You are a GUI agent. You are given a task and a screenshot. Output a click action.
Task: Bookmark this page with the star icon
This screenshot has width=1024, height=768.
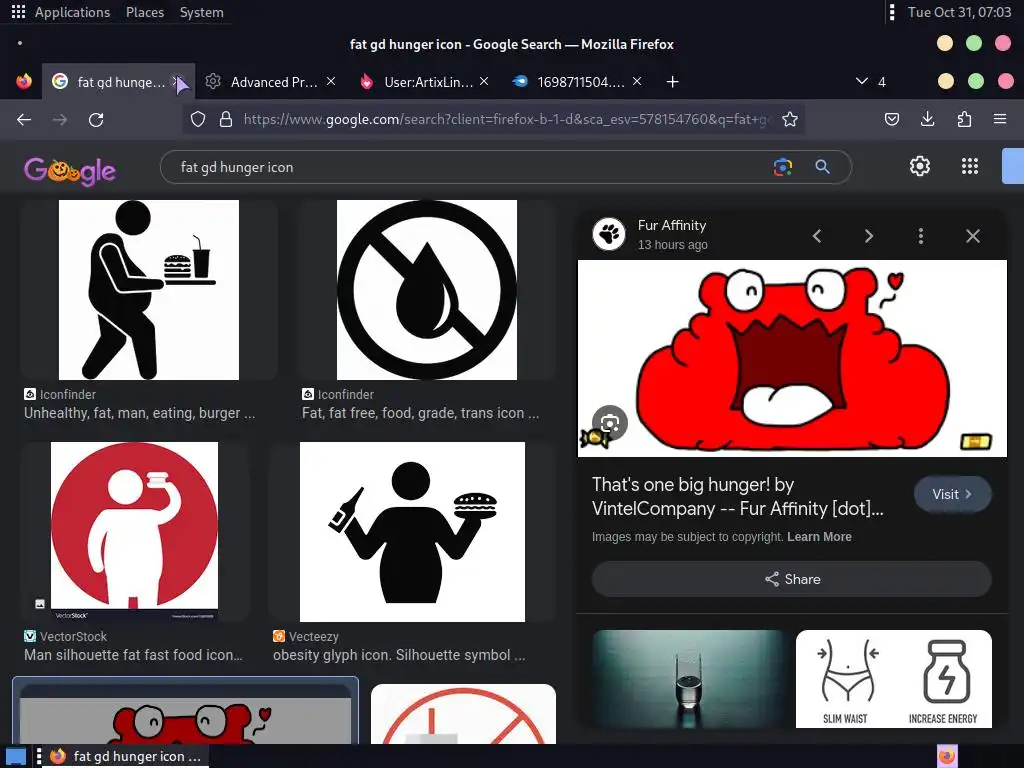click(x=790, y=119)
